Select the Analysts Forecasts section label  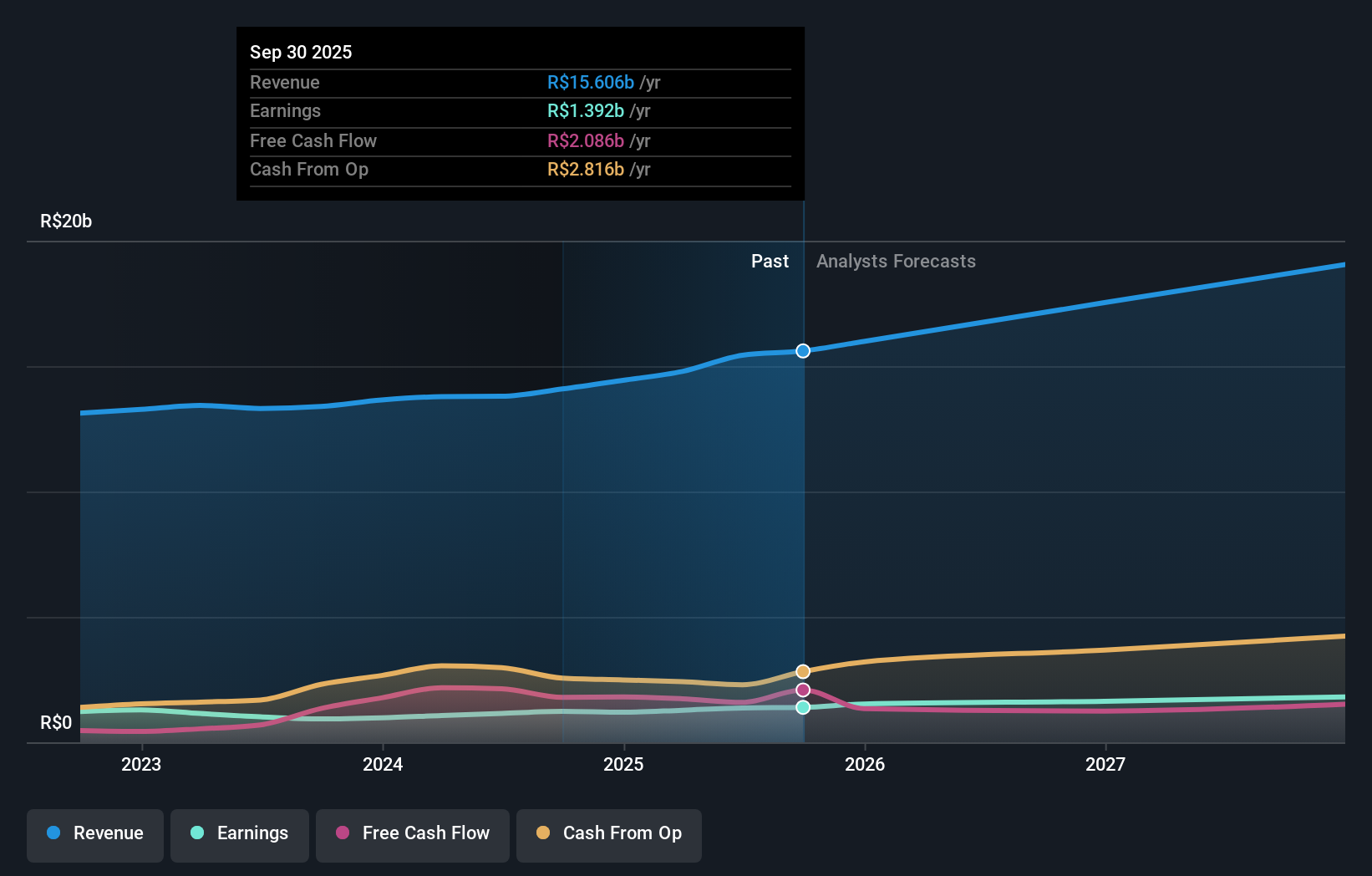[x=896, y=261]
